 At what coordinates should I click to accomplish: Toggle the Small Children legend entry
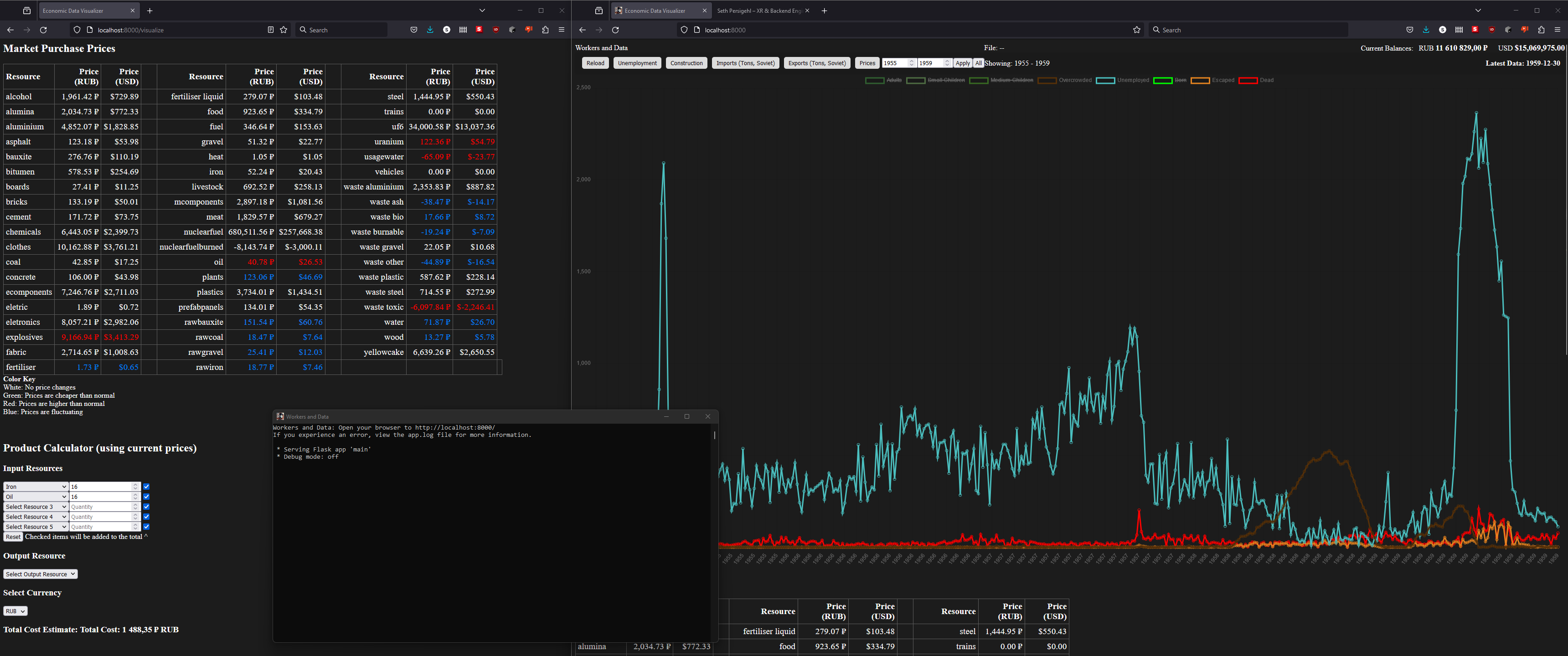(x=936, y=80)
